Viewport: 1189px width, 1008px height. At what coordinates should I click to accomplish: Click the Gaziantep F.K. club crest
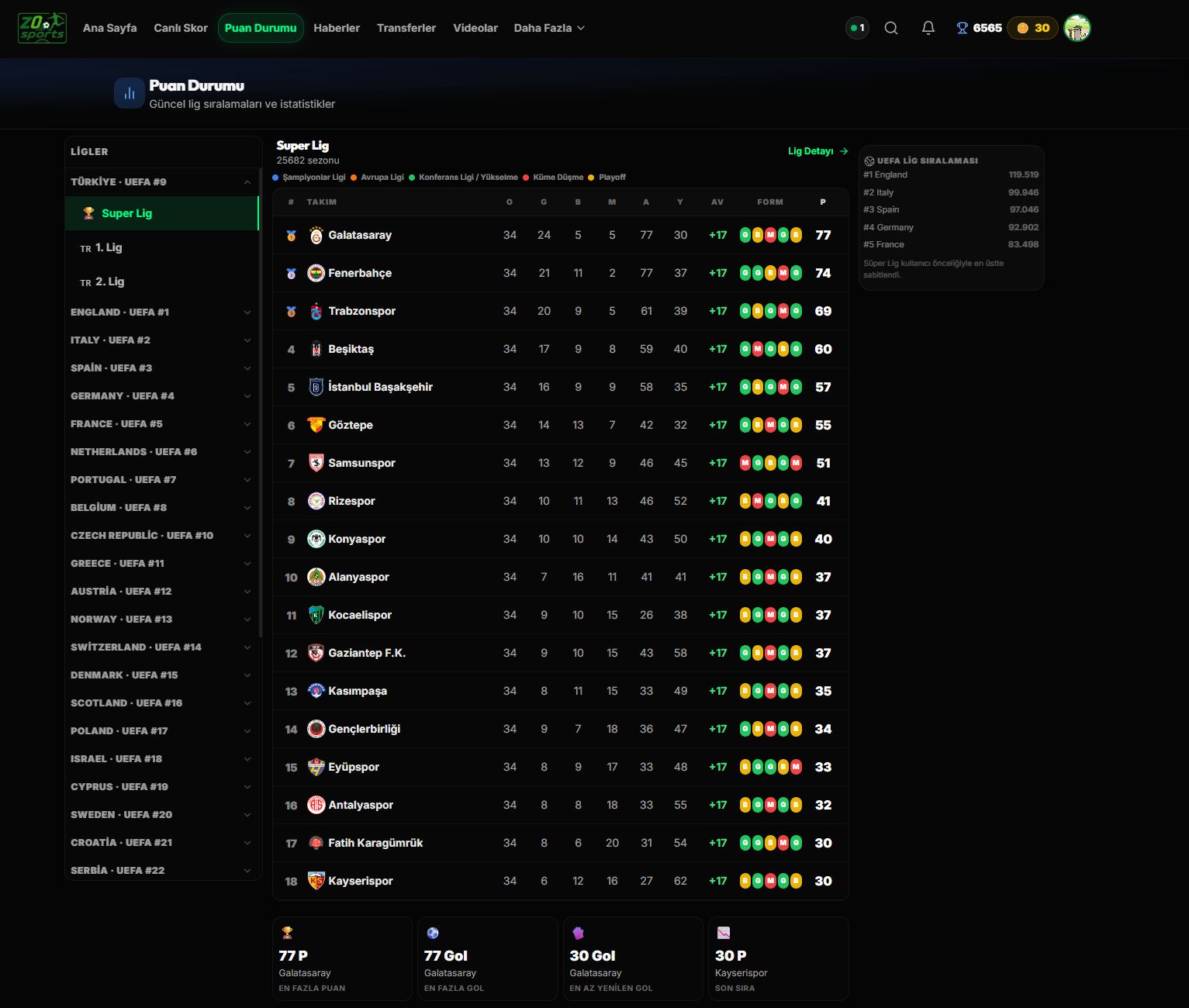pos(316,653)
